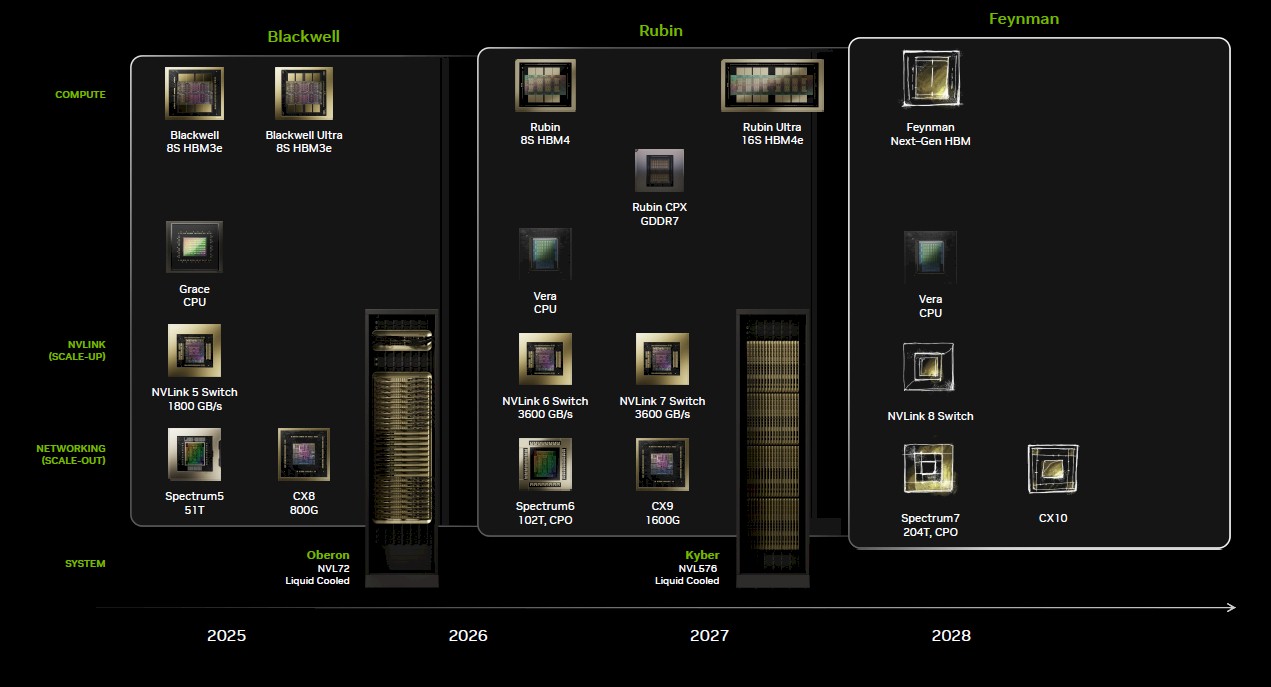Click the Feynman generation heading
Screen dimensions: 1271x687
pyautogui.click(x=1023, y=19)
